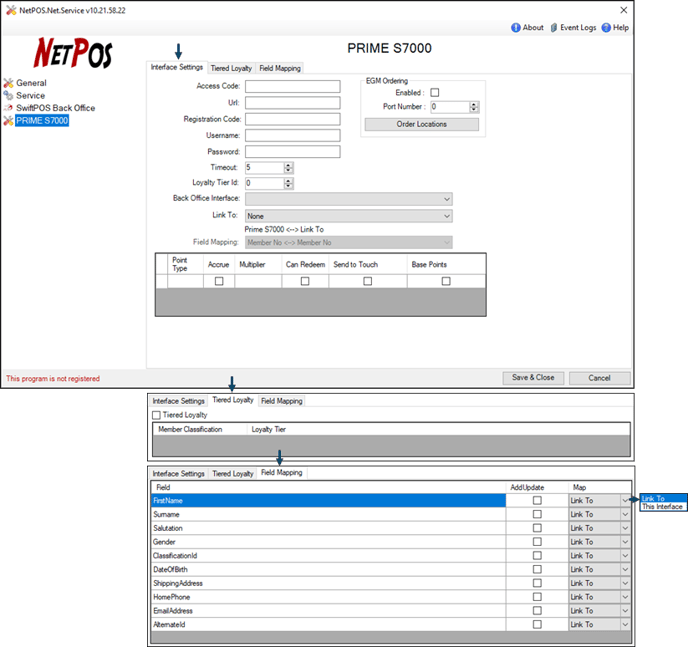This screenshot has width=688, height=647.
Task: Toggle the Send to Touch checkbox
Action: (x=368, y=281)
